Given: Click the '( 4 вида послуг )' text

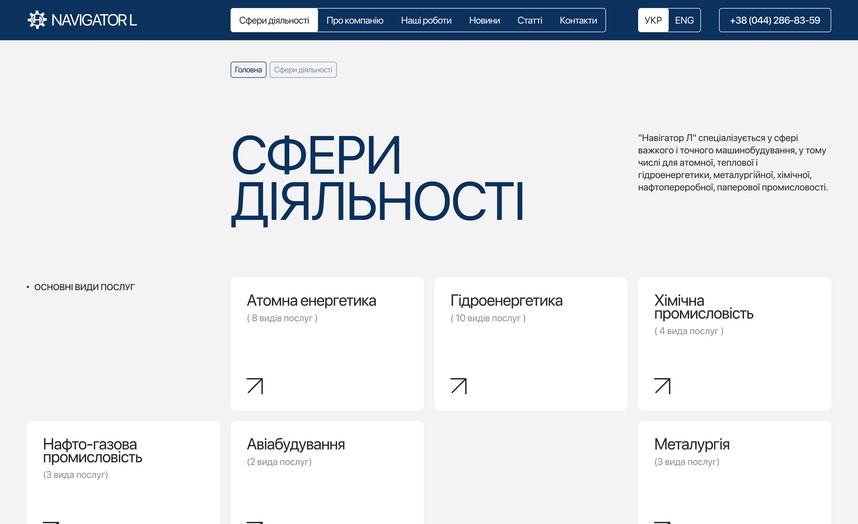Looking at the screenshot, I should pyautogui.click(x=689, y=331).
